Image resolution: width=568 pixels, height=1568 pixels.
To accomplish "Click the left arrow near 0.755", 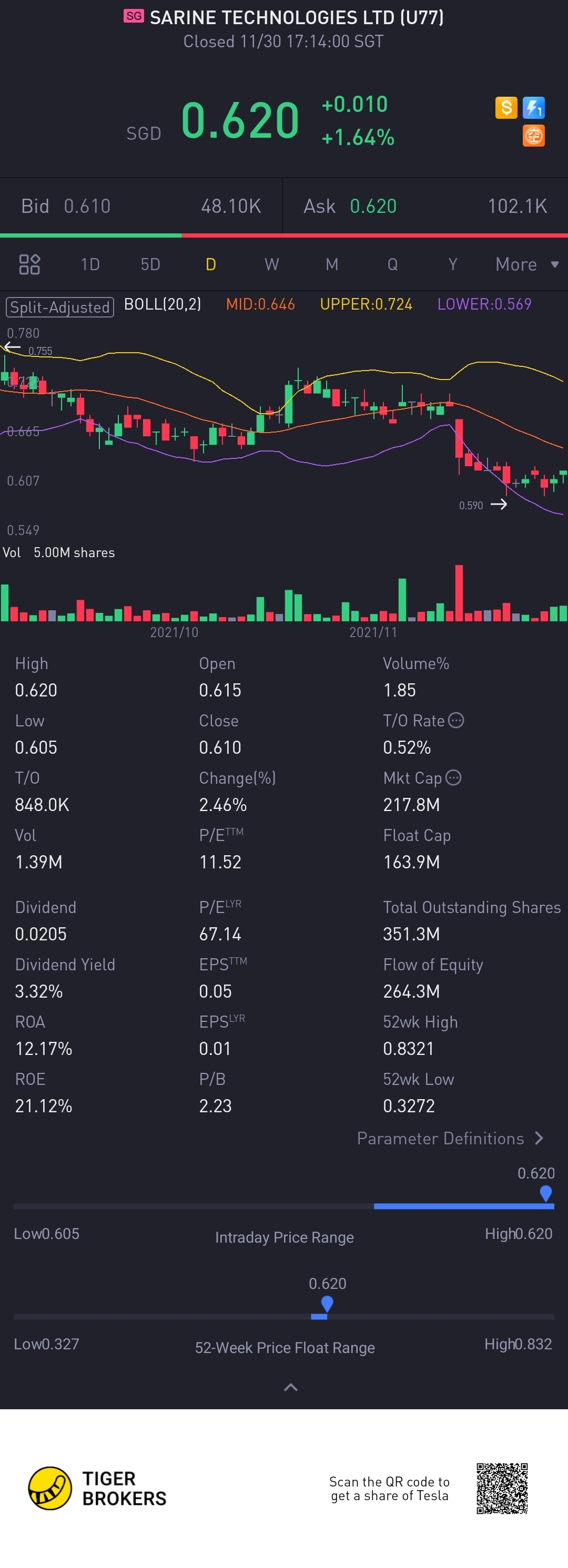I will point(12,347).
